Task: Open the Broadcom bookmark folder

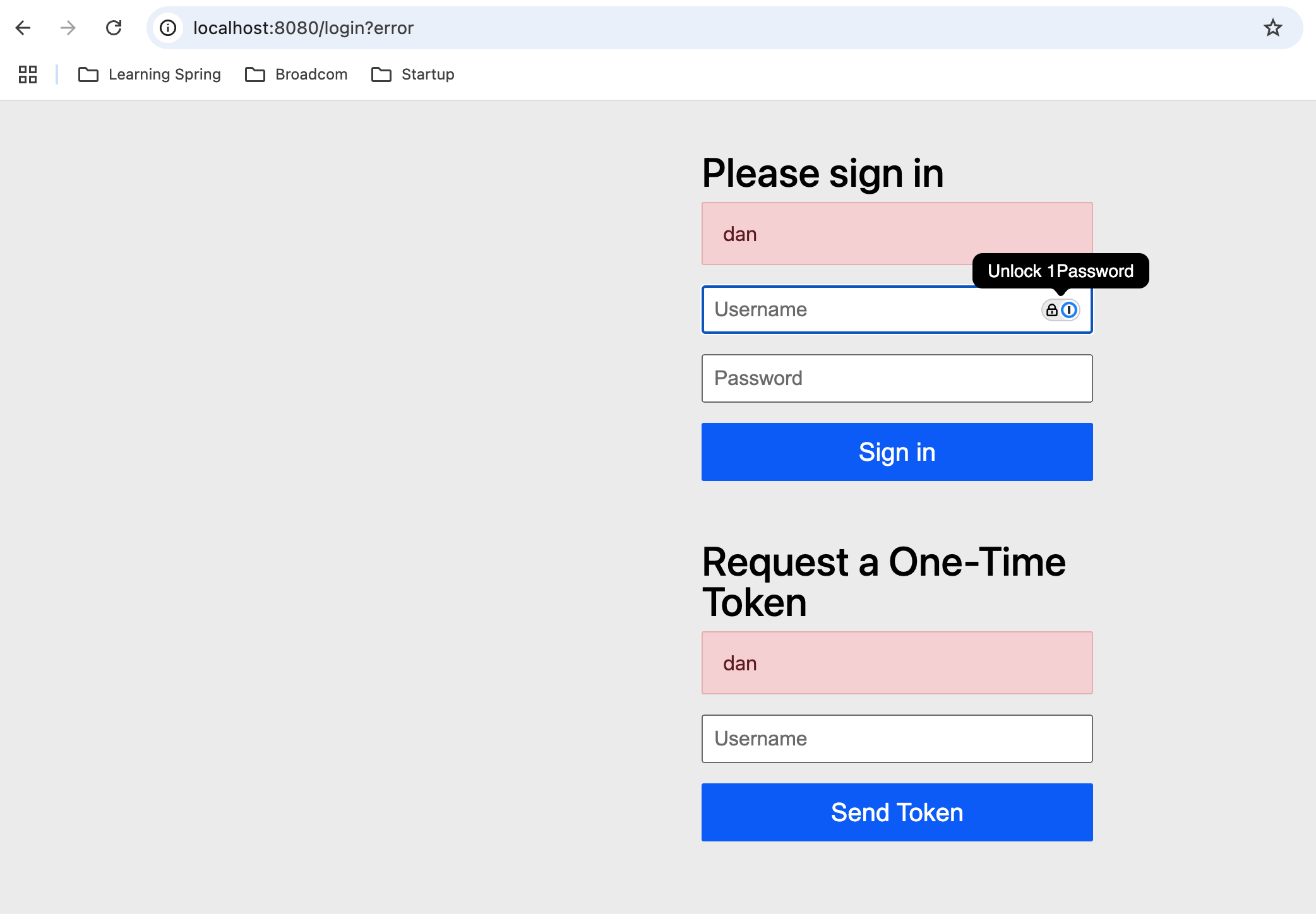Action: coord(296,74)
